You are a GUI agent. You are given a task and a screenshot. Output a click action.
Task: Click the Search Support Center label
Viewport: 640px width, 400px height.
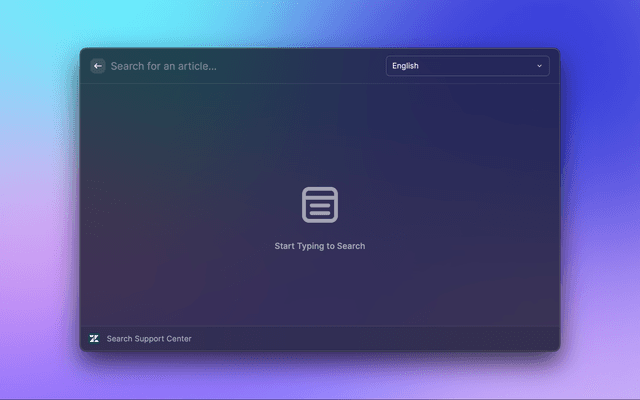[149, 339]
